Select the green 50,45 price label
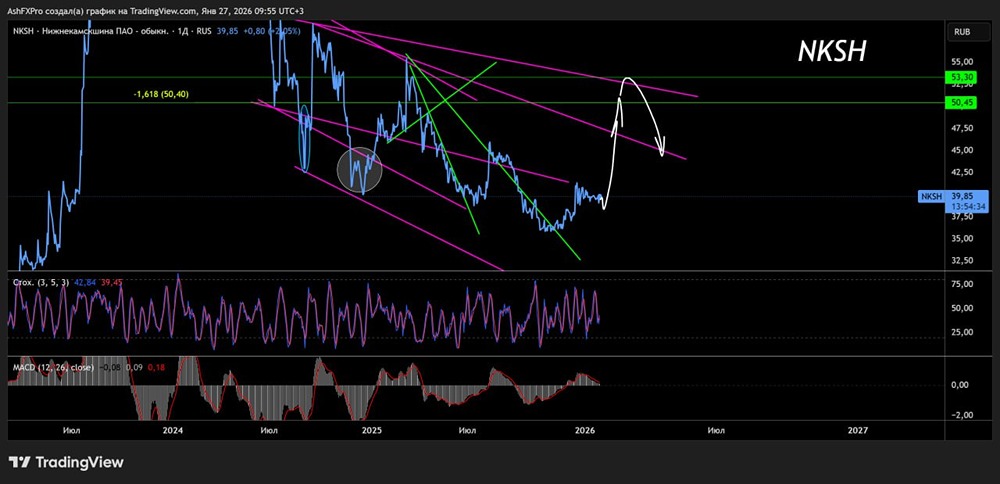The image size is (1000, 484). click(962, 103)
